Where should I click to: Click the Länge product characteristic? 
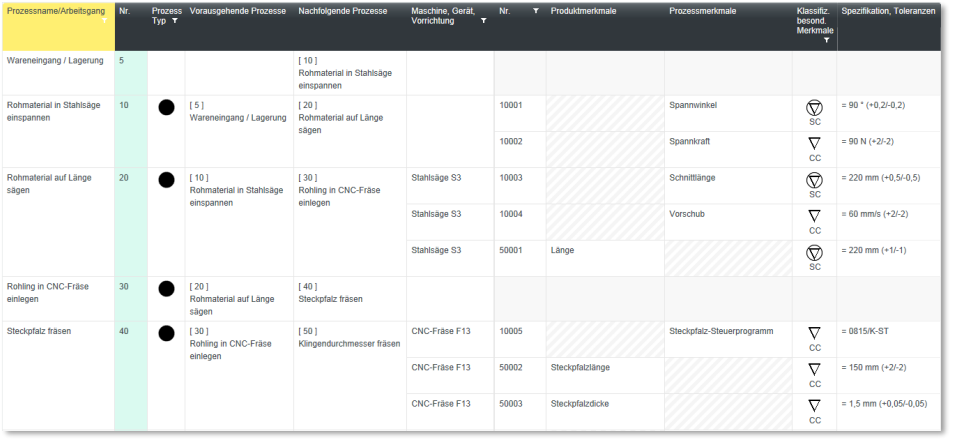563,250
